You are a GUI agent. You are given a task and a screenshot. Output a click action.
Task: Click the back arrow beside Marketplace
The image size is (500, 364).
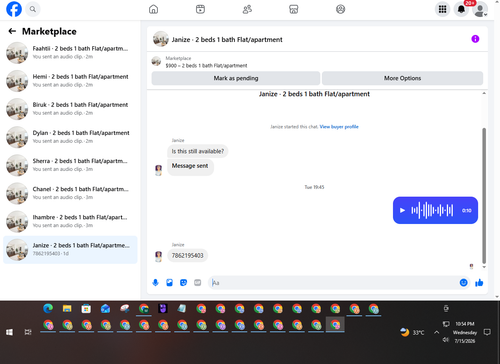click(x=12, y=31)
